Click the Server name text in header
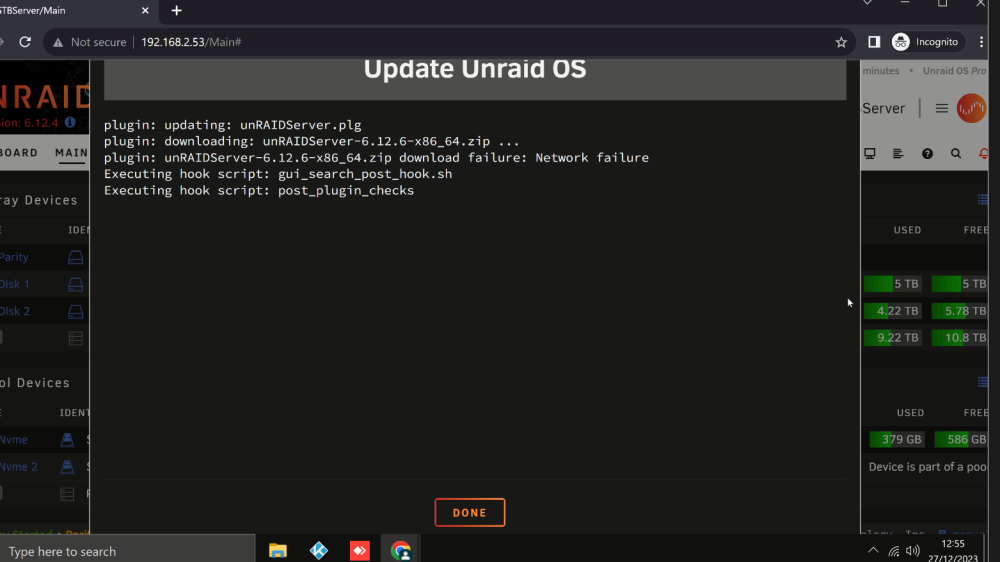This screenshot has width=1000, height=562. 883,108
